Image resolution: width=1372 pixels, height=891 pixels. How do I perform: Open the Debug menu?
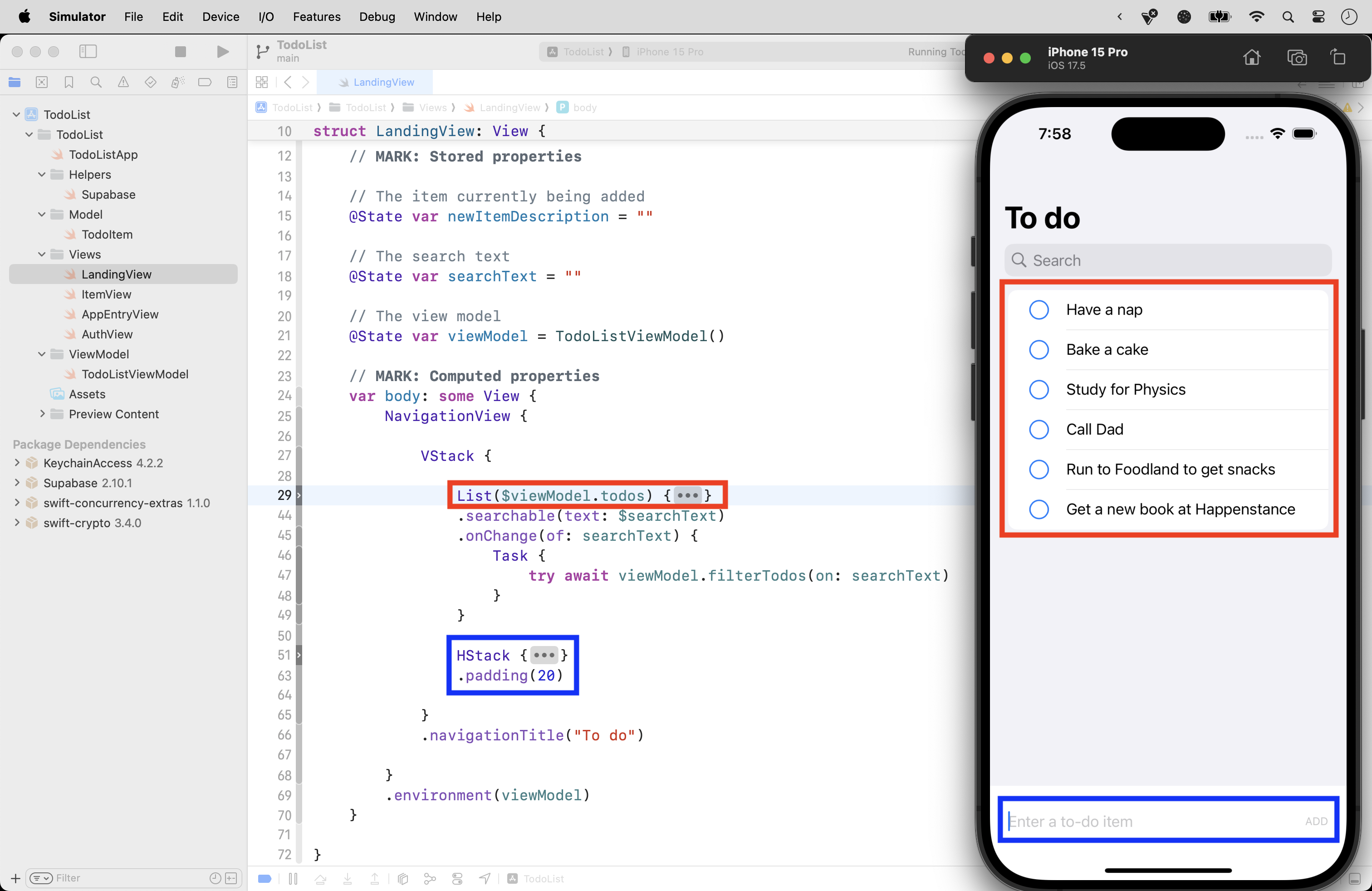tap(377, 17)
